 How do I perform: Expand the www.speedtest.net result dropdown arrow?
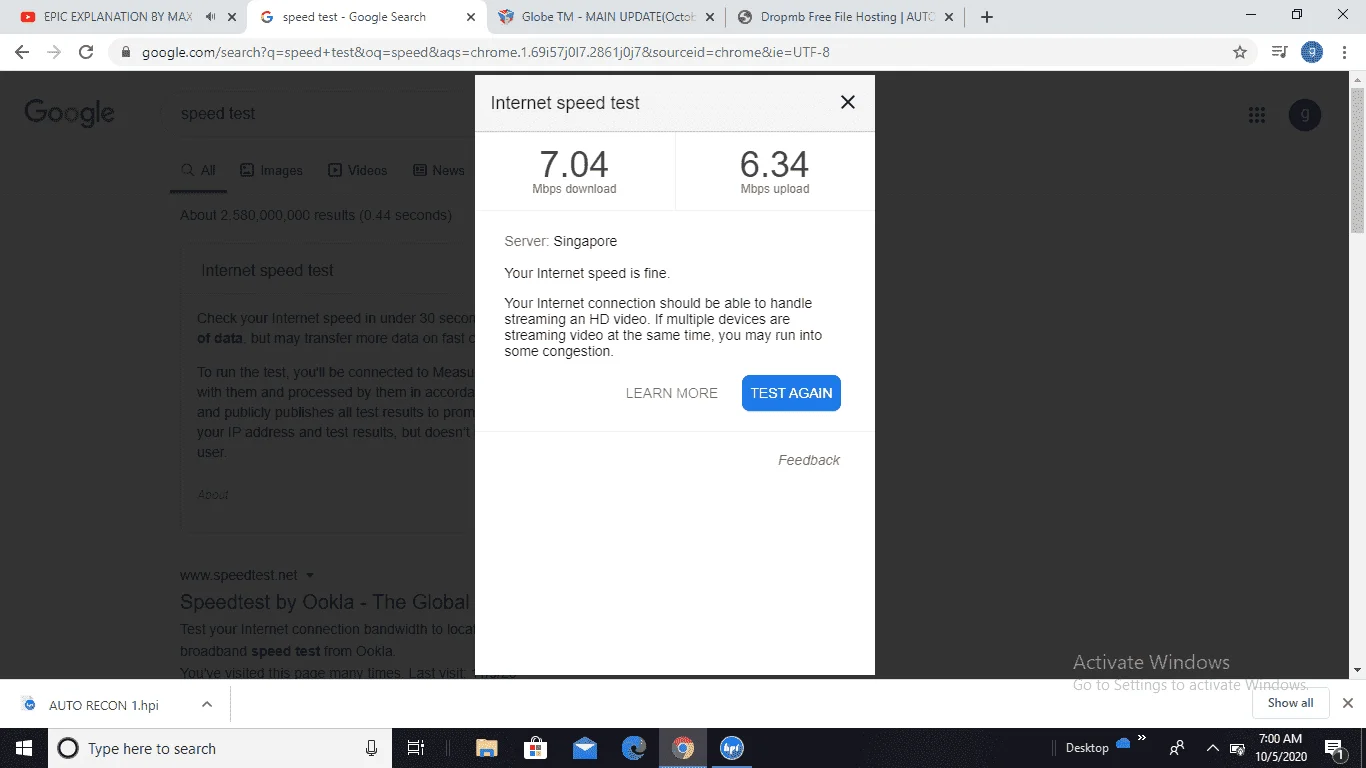pyautogui.click(x=310, y=575)
